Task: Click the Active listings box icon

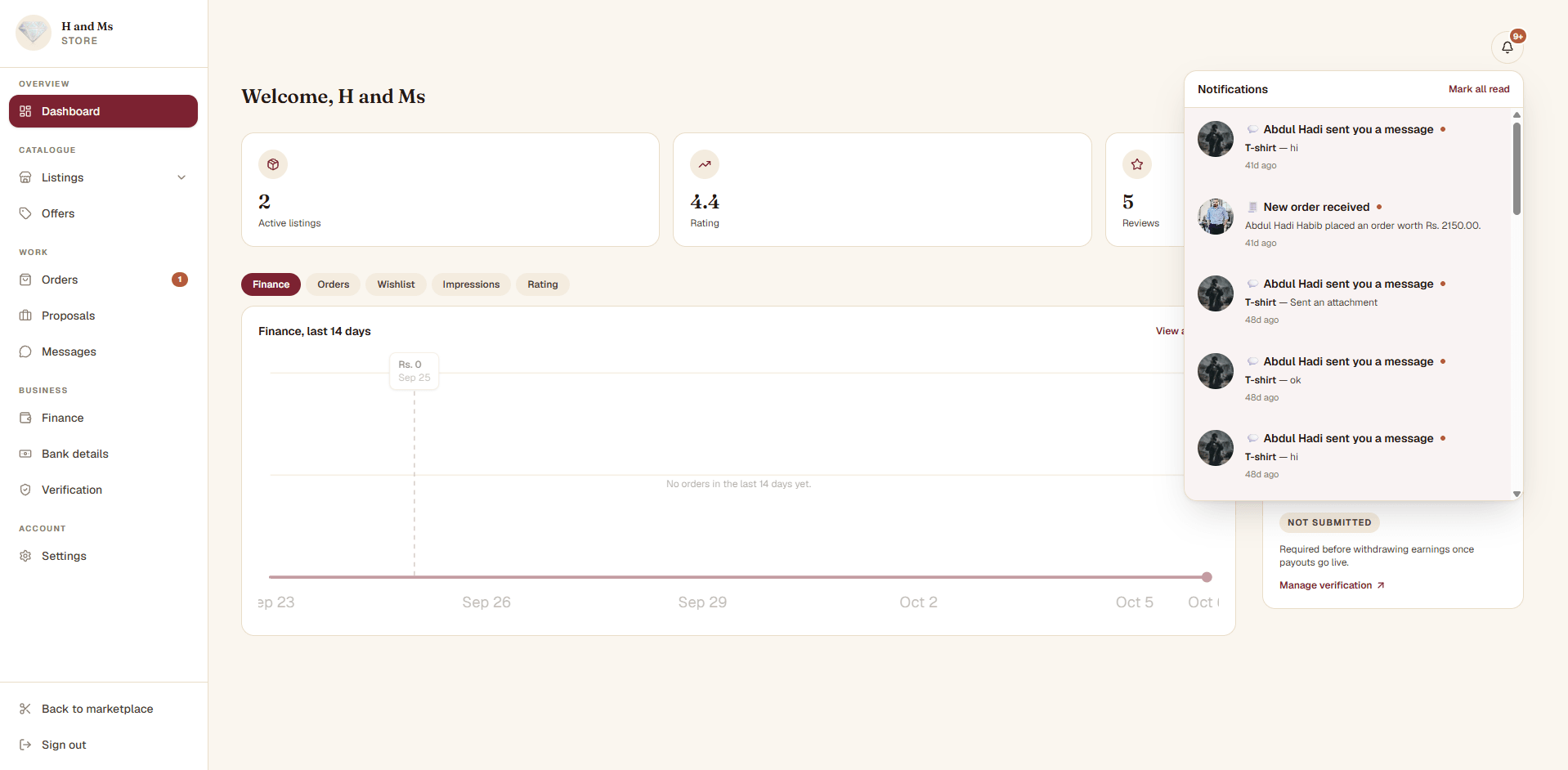Action: tap(273, 164)
